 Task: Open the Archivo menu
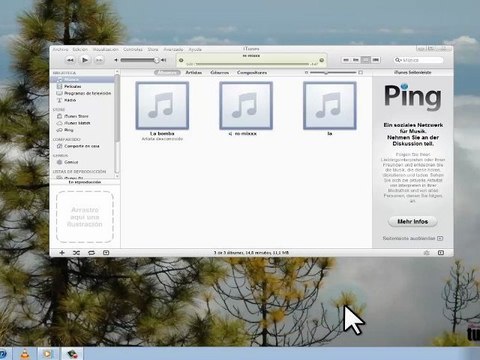tap(60, 49)
